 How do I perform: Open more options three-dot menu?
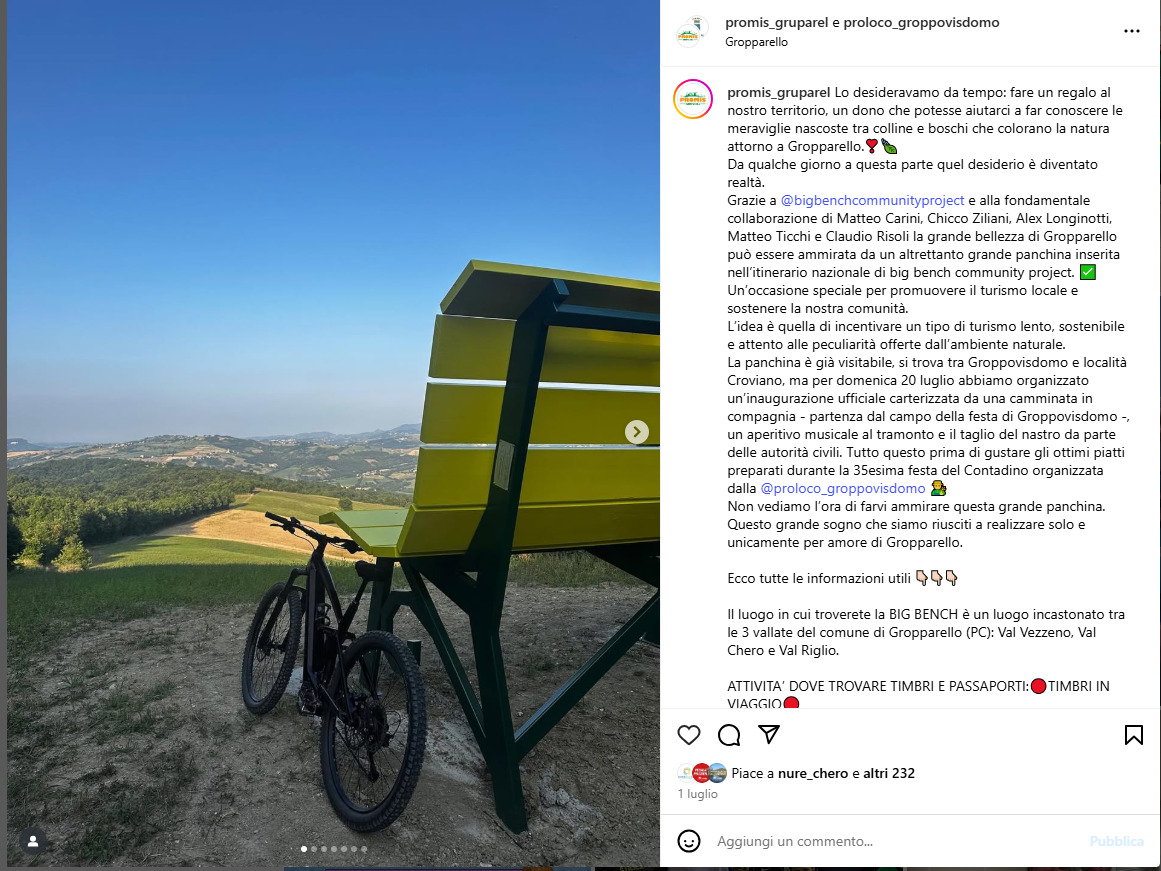point(1131,31)
